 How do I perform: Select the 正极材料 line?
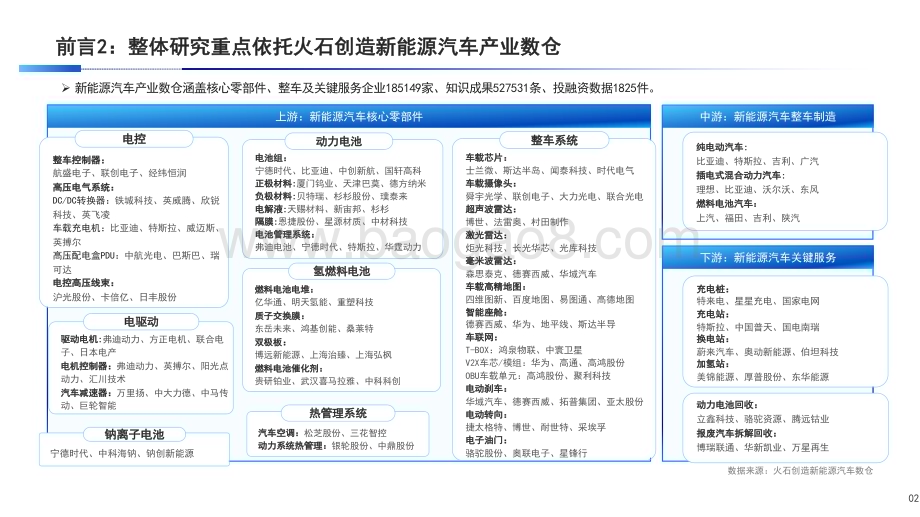(340, 184)
